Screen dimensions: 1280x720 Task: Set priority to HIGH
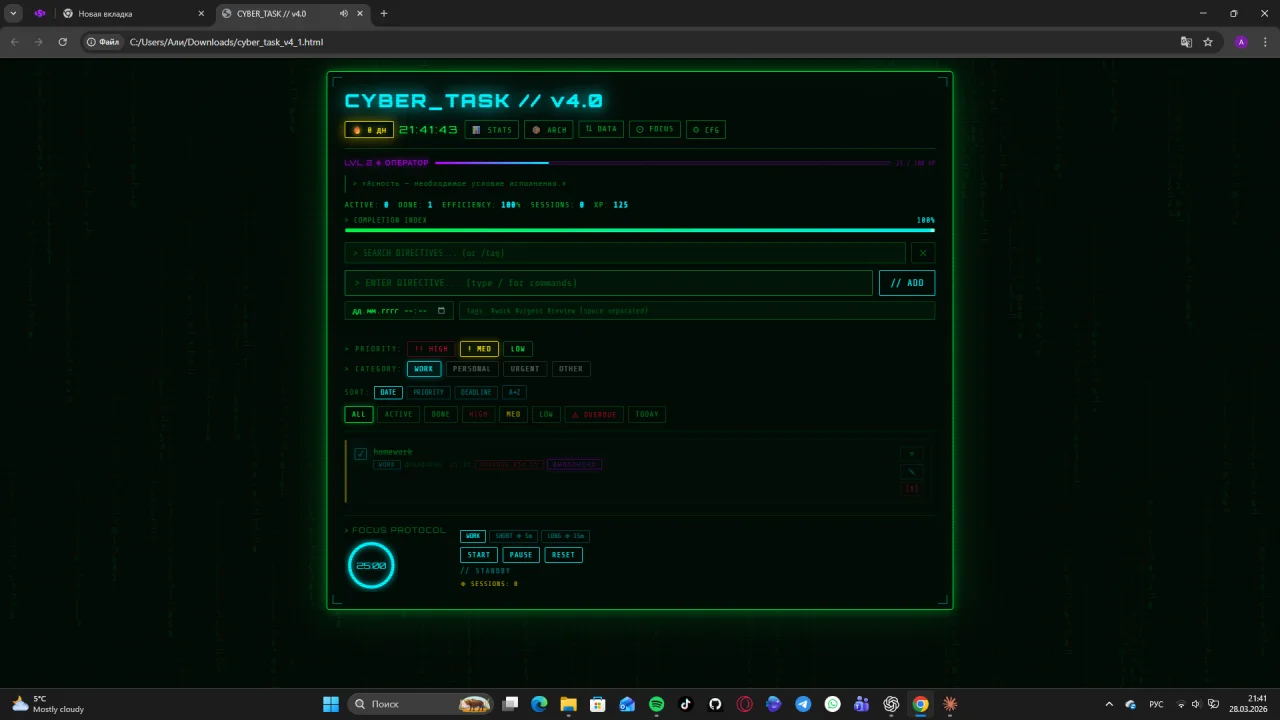[x=432, y=349]
